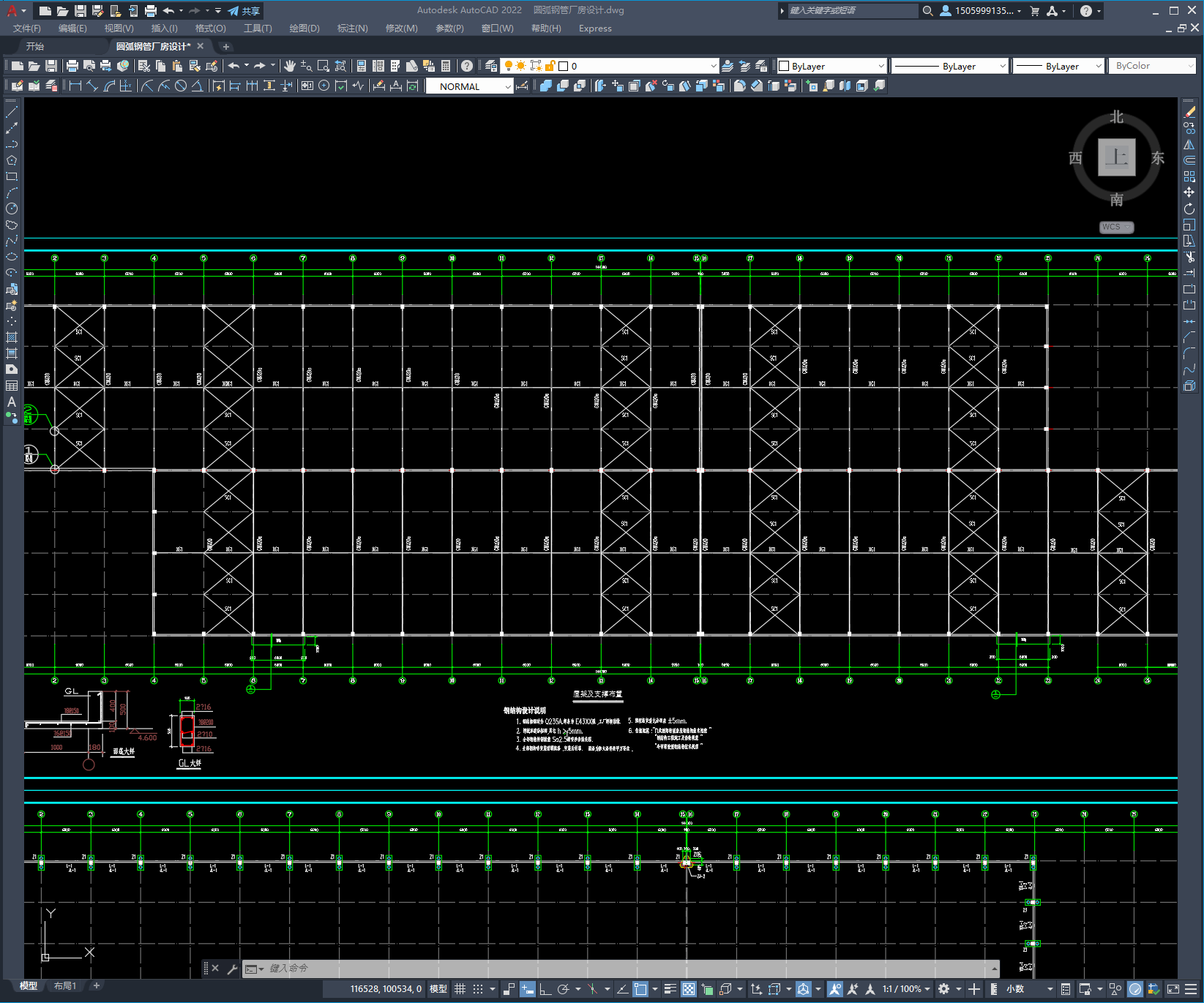Open the Express menu

[x=595, y=29]
